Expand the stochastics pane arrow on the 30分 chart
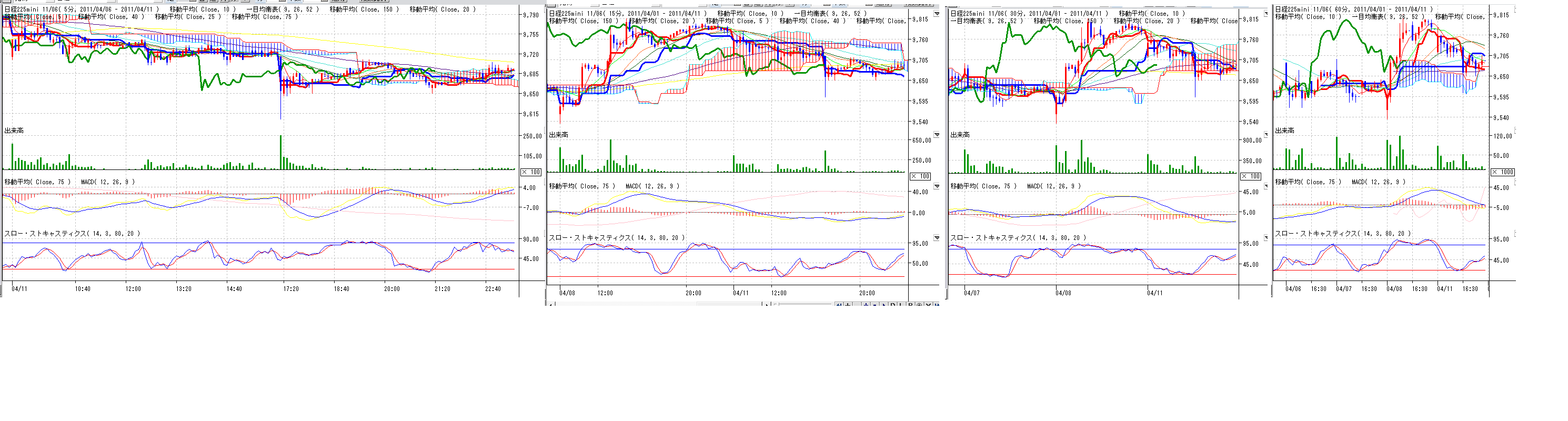The width and height of the screenshot is (1568, 421). click(x=1266, y=238)
